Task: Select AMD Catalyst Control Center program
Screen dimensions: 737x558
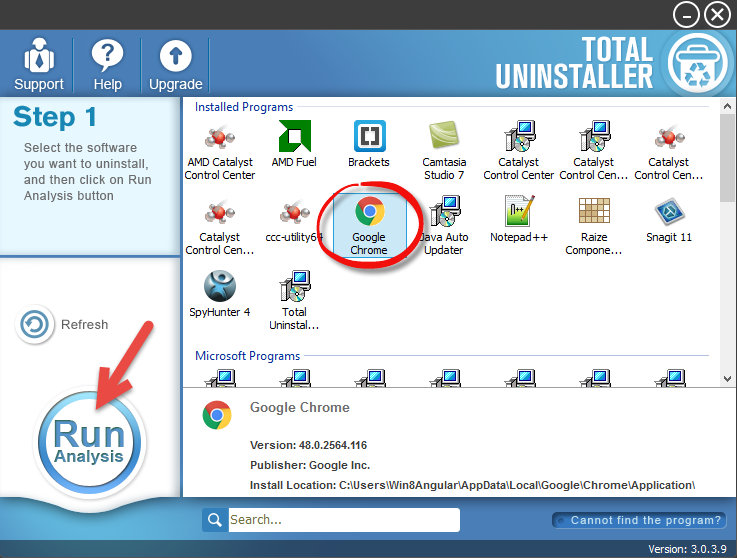Action: pyautogui.click(x=220, y=151)
